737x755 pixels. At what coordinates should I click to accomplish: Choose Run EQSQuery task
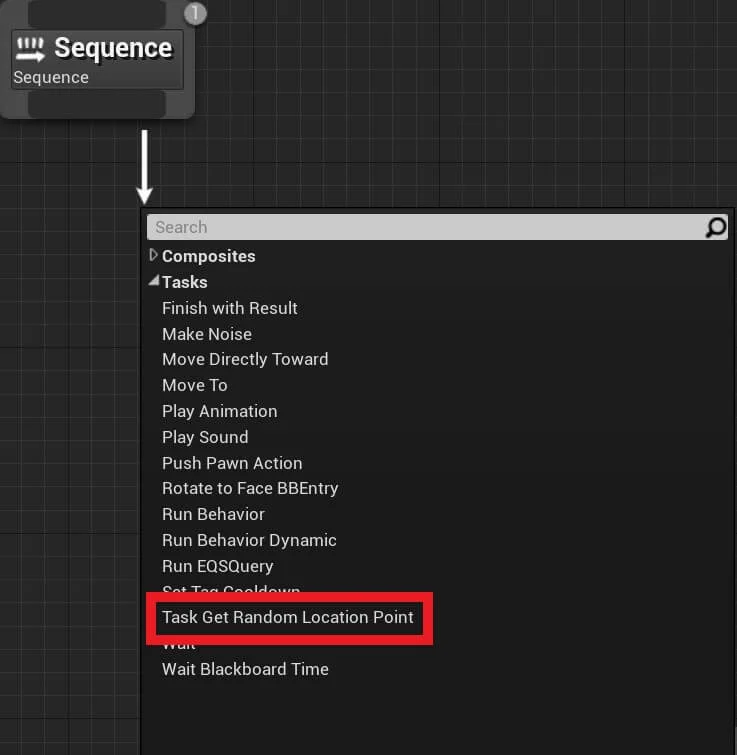tap(218, 567)
